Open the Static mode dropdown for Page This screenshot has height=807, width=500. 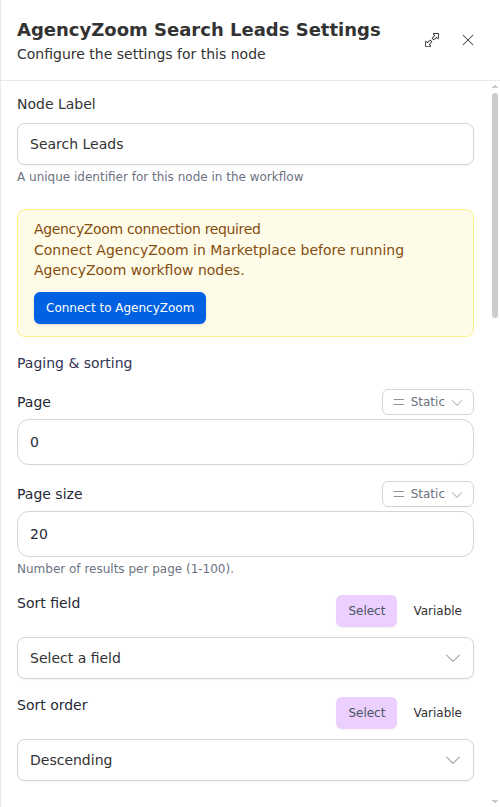427,402
